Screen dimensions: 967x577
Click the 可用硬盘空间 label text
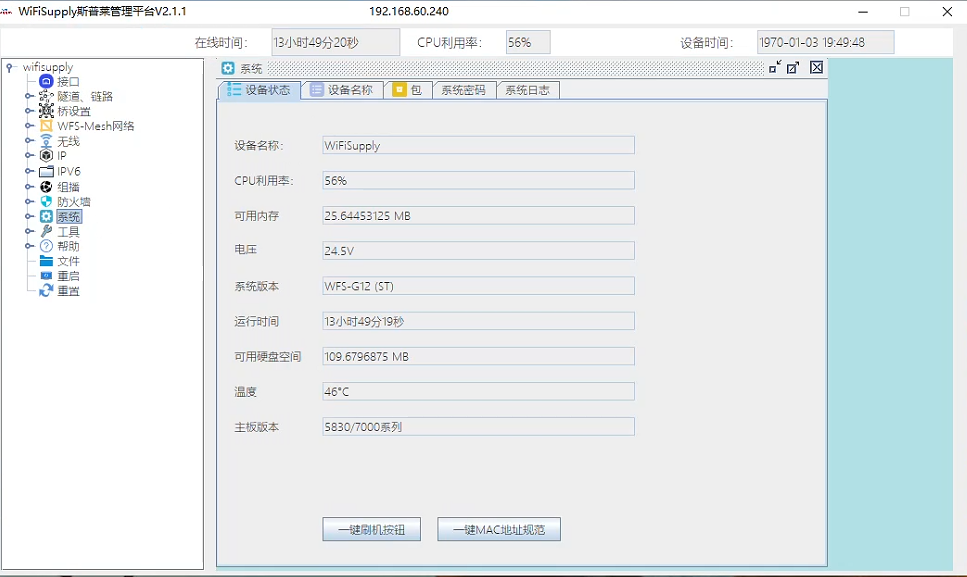pos(268,356)
